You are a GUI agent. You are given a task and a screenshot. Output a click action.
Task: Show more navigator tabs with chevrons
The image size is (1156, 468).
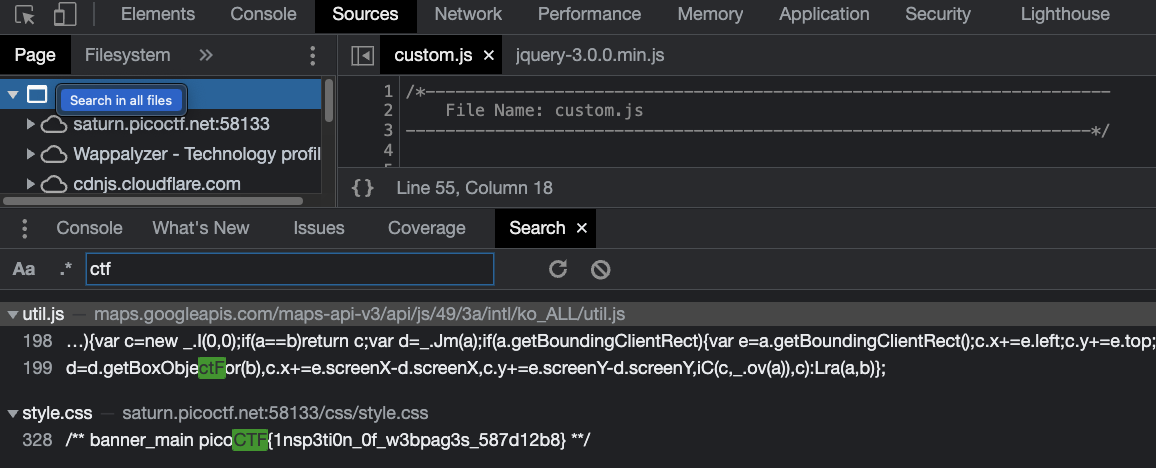point(206,56)
